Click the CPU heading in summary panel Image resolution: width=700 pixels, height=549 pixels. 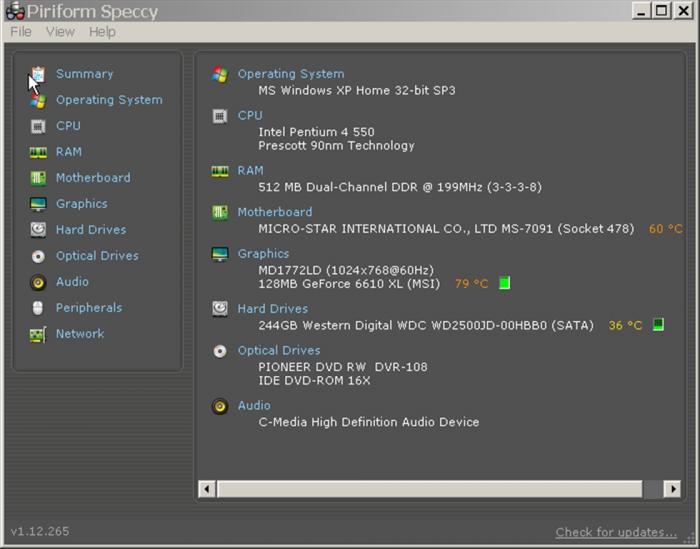pyautogui.click(x=250, y=116)
